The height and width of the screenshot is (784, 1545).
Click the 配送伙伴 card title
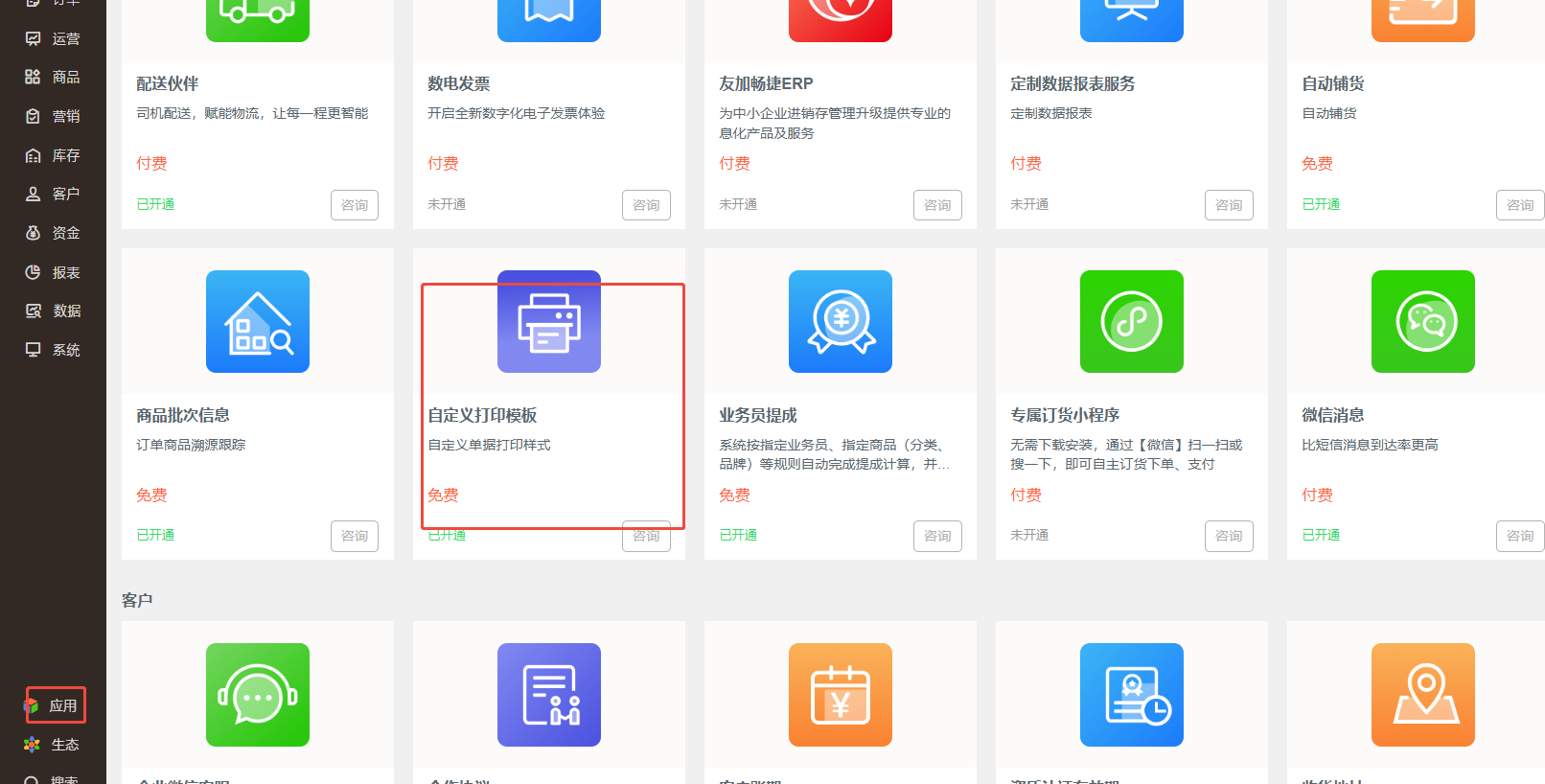pos(168,84)
